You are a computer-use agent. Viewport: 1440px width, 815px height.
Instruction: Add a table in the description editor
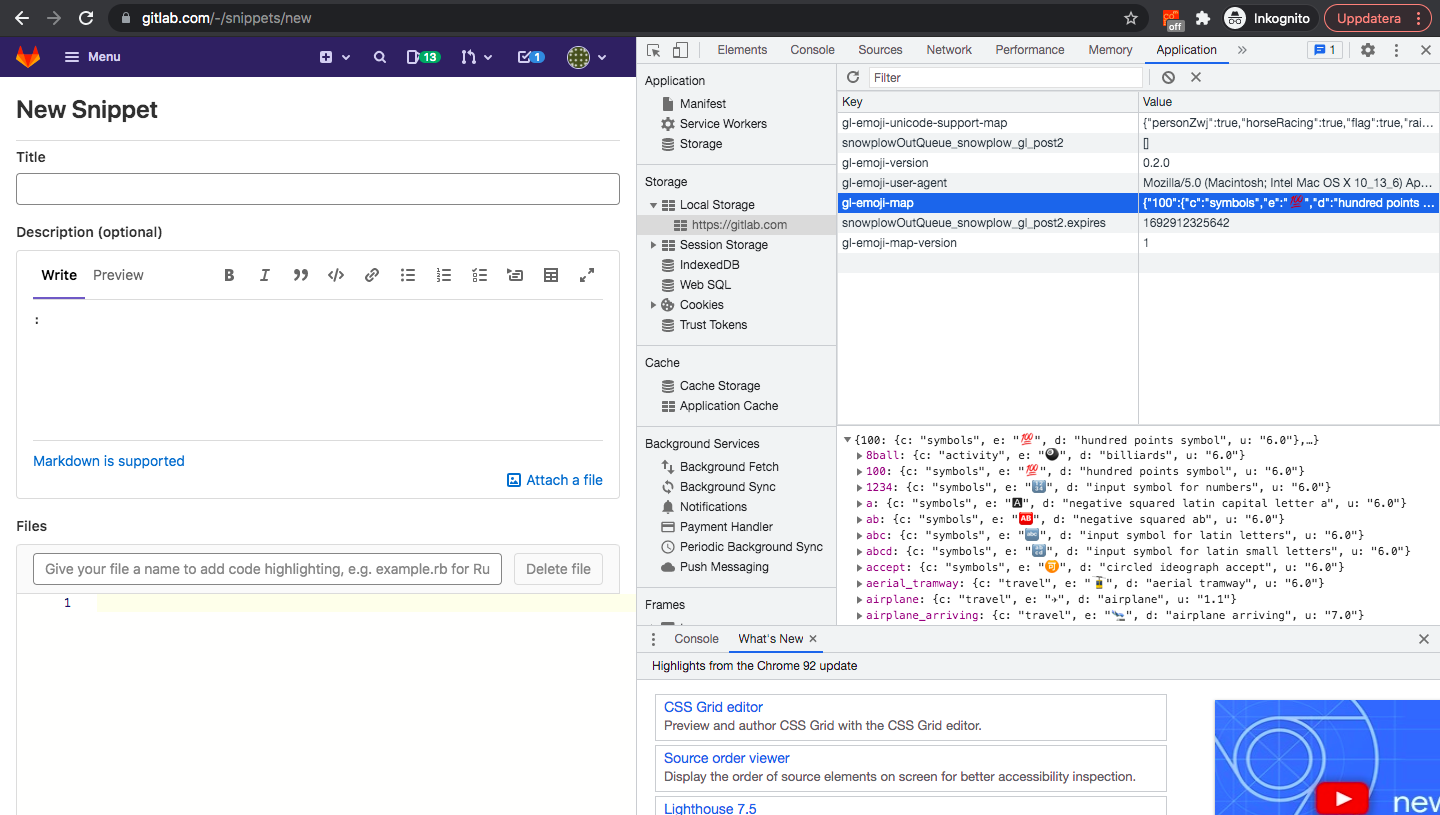tap(551, 275)
